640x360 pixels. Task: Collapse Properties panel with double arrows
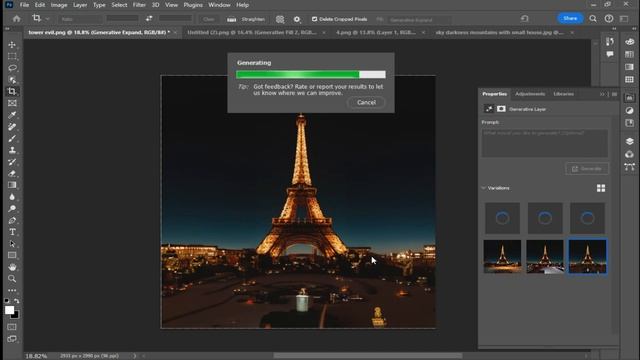click(602, 94)
